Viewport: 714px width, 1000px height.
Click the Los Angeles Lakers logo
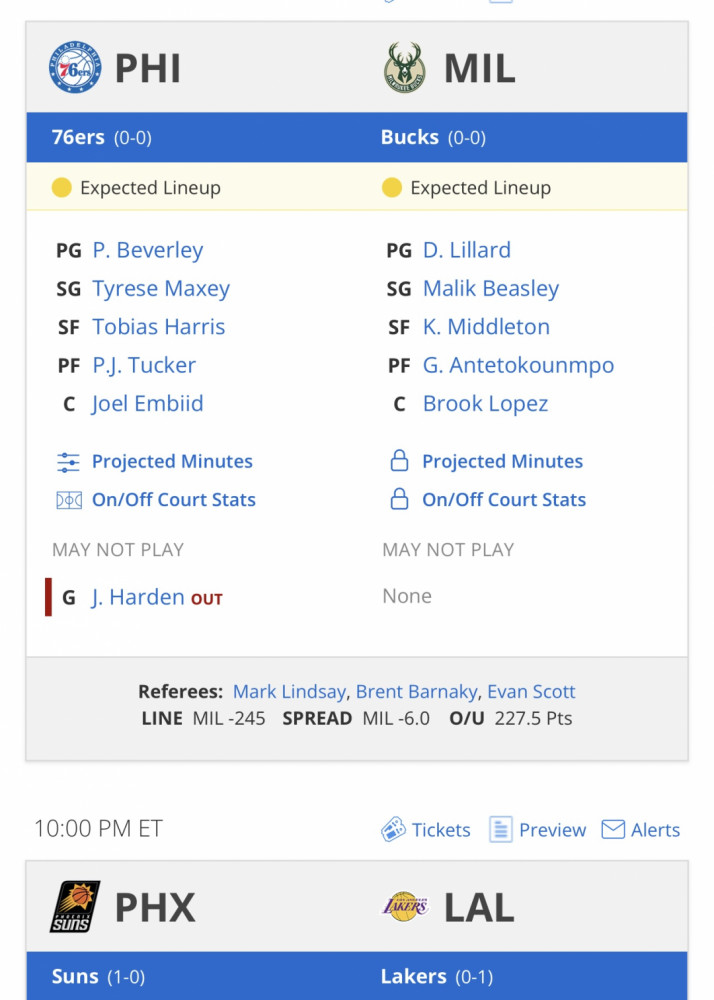coord(405,906)
